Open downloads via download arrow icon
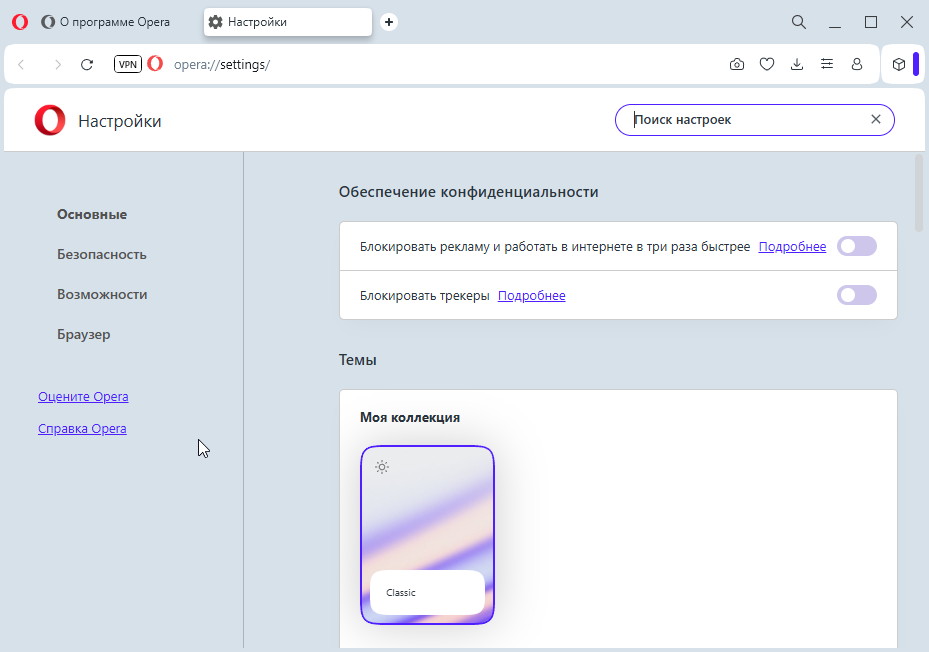929x652 pixels. pyautogui.click(x=797, y=64)
